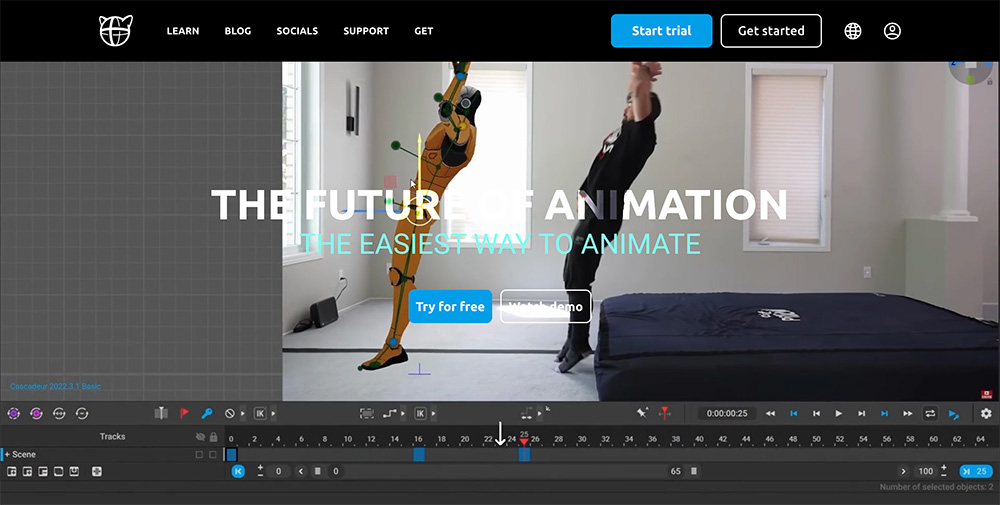Image resolution: width=1000 pixels, height=505 pixels.
Task: Open timeline settings gear icon
Action: (986, 413)
